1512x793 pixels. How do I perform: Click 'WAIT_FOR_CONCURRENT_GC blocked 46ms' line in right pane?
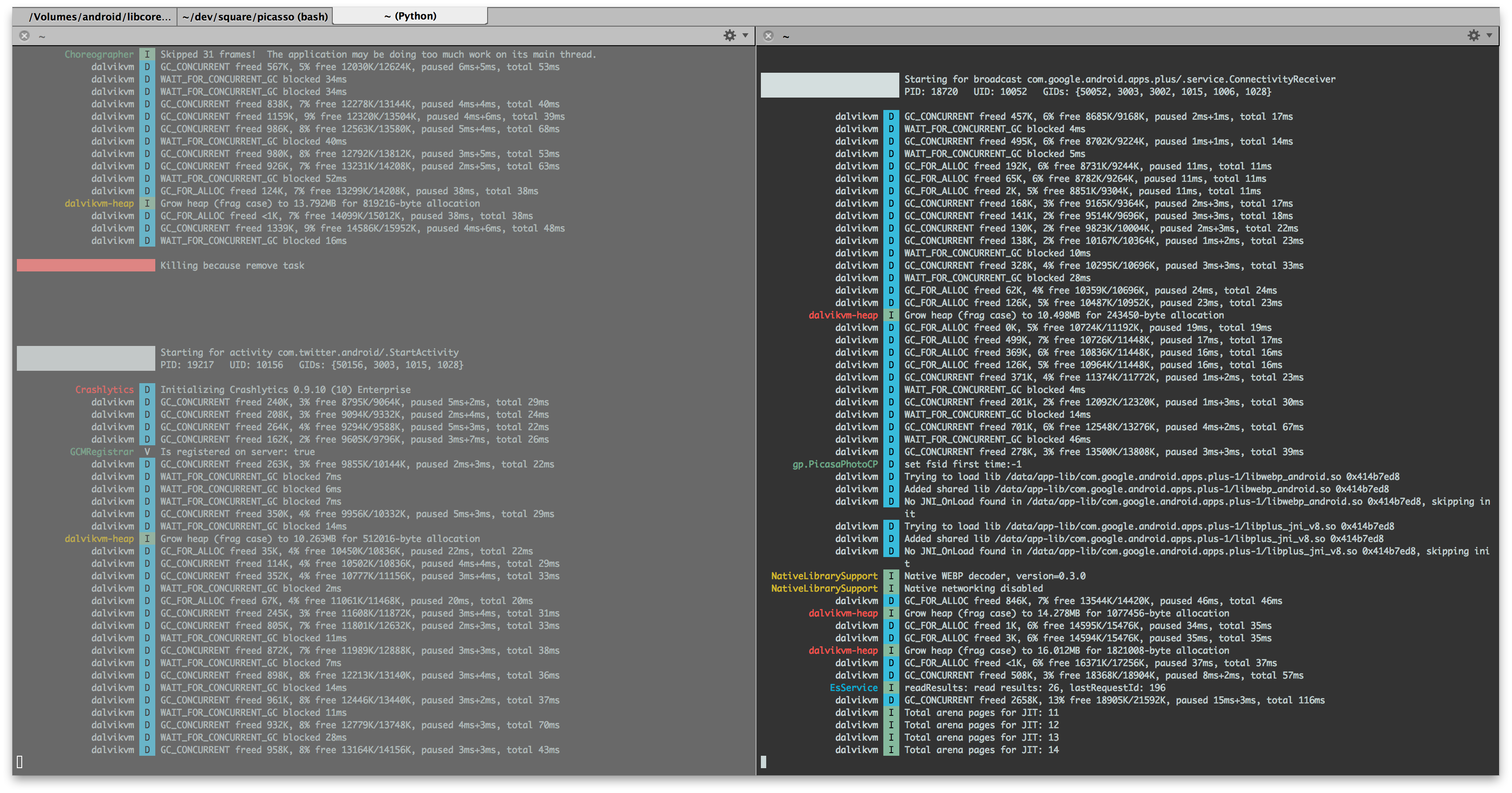pos(997,440)
